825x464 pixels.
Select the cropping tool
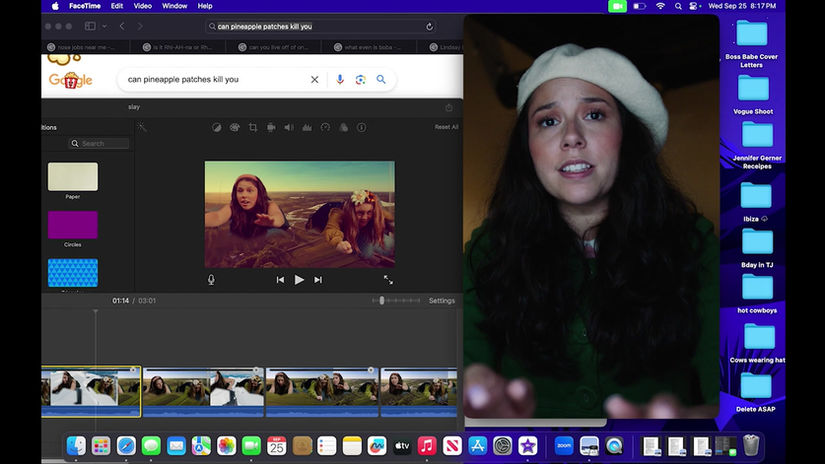click(x=252, y=127)
